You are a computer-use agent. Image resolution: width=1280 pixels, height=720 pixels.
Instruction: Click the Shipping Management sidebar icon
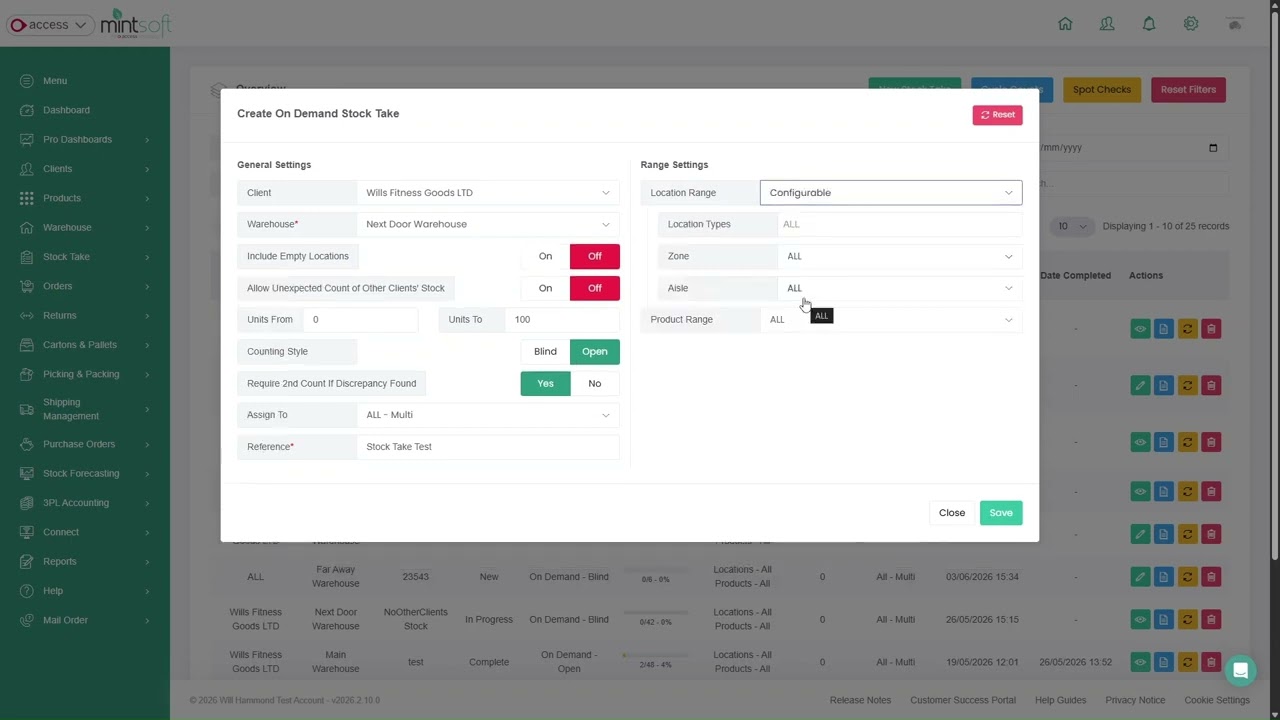click(x=26, y=409)
